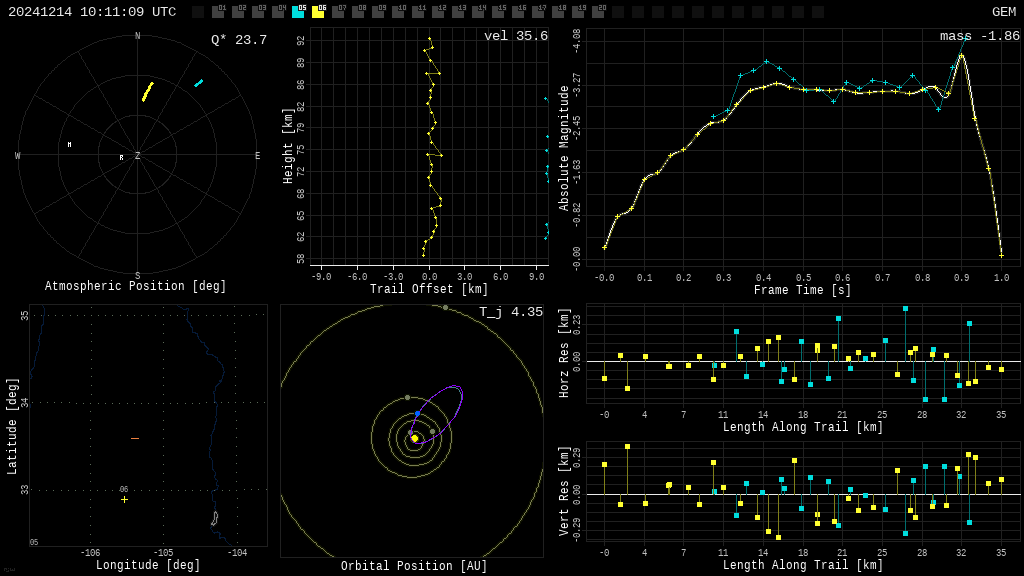Click the vel 35.6 readout
This screenshot has height=576, width=1024.
pyautogui.click(x=515, y=36)
